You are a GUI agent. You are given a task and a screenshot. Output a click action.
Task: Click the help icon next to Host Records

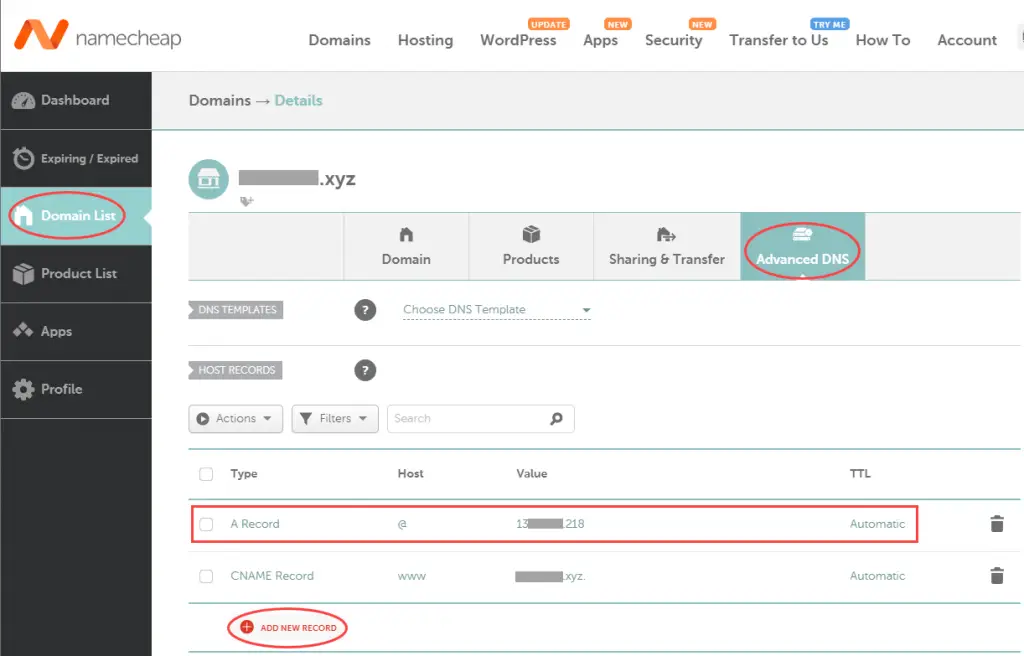[x=365, y=370]
